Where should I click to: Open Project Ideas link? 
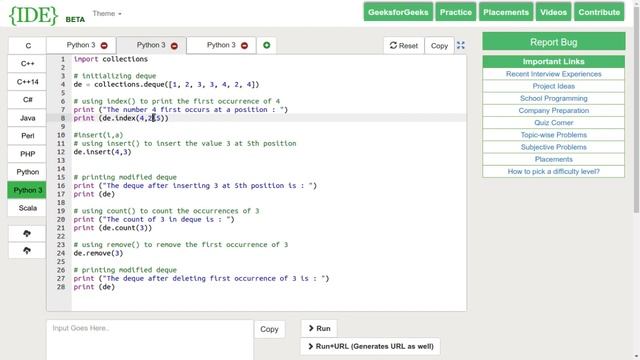pyautogui.click(x=553, y=86)
